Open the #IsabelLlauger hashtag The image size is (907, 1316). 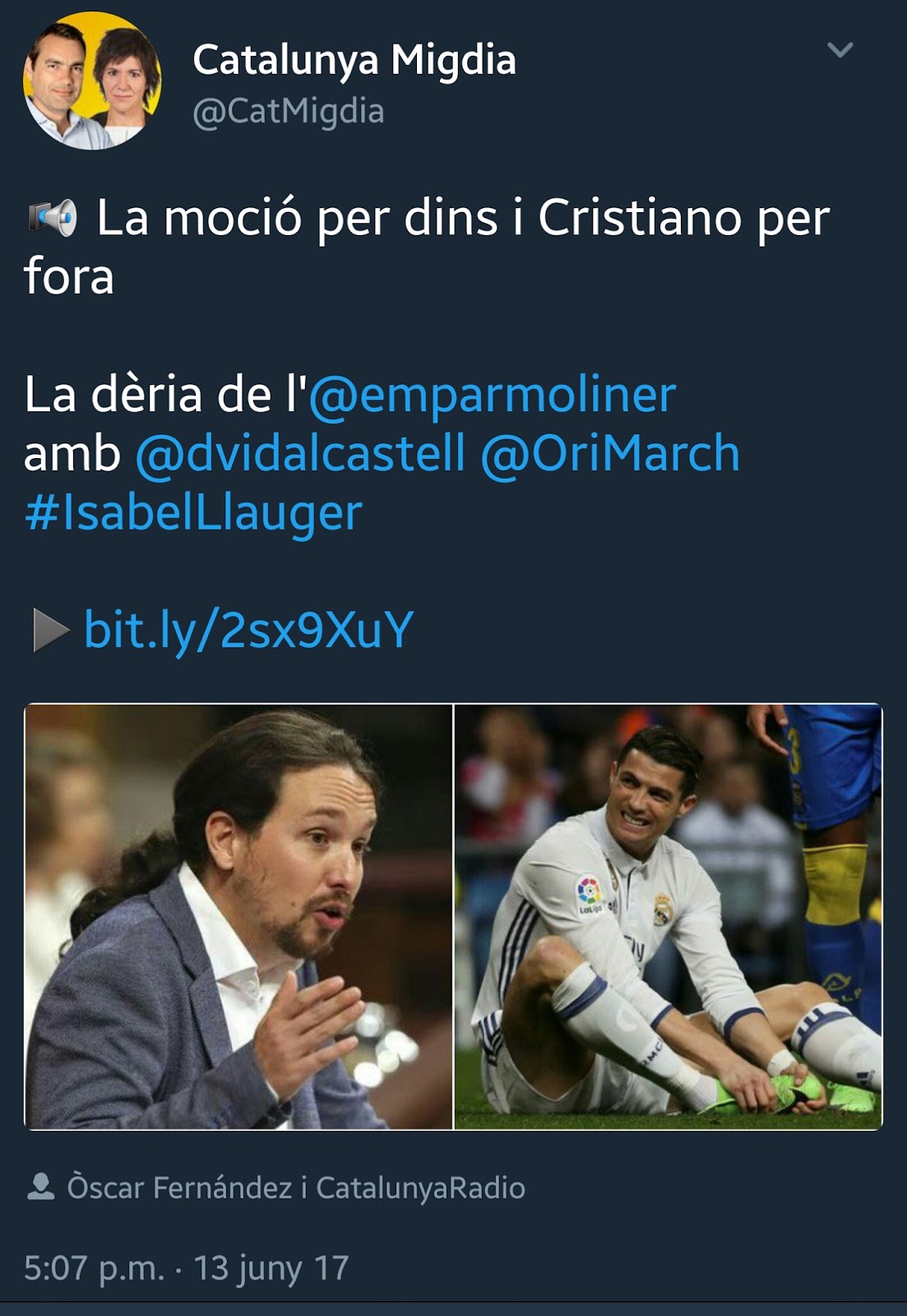193,513
